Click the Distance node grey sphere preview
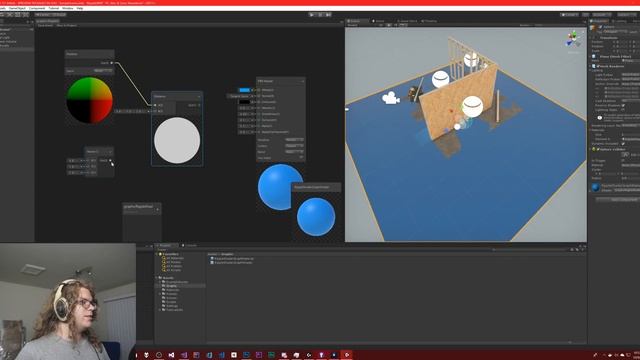Viewport: 640px width, 360px height. [177, 140]
